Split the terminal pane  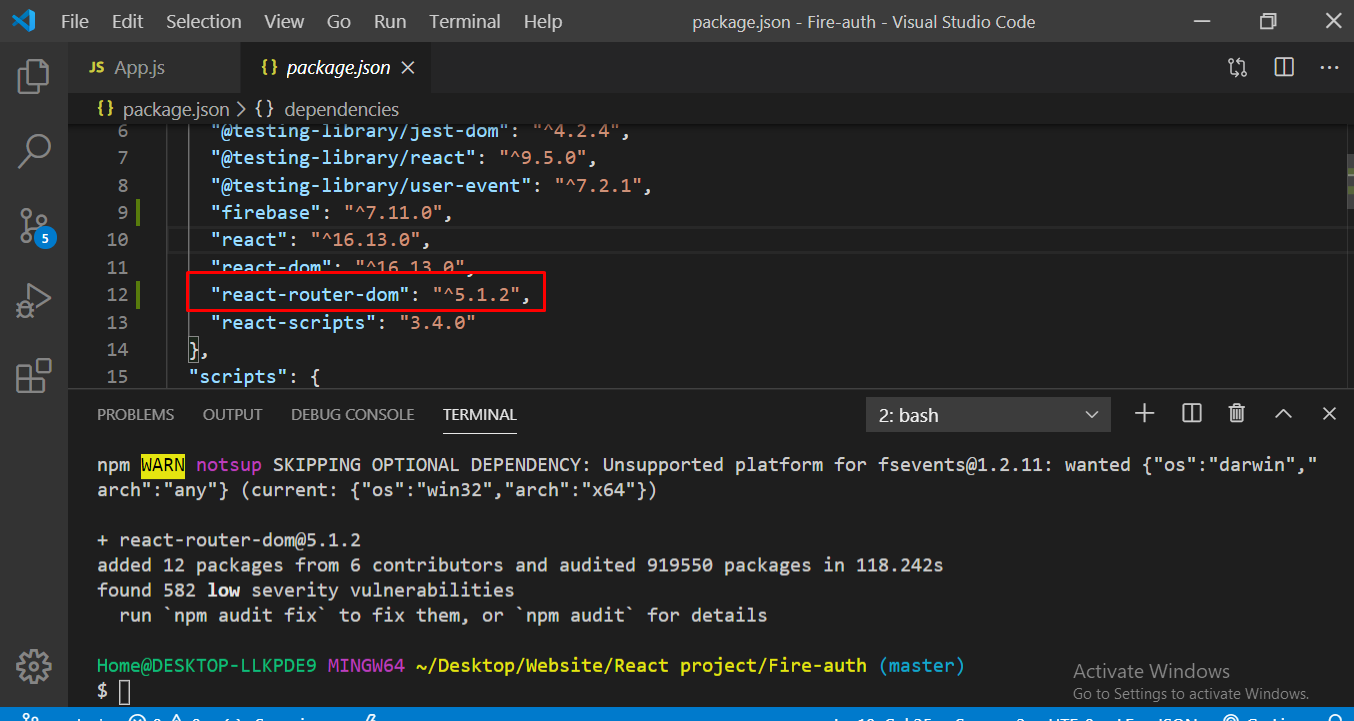pyautogui.click(x=1191, y=413)
